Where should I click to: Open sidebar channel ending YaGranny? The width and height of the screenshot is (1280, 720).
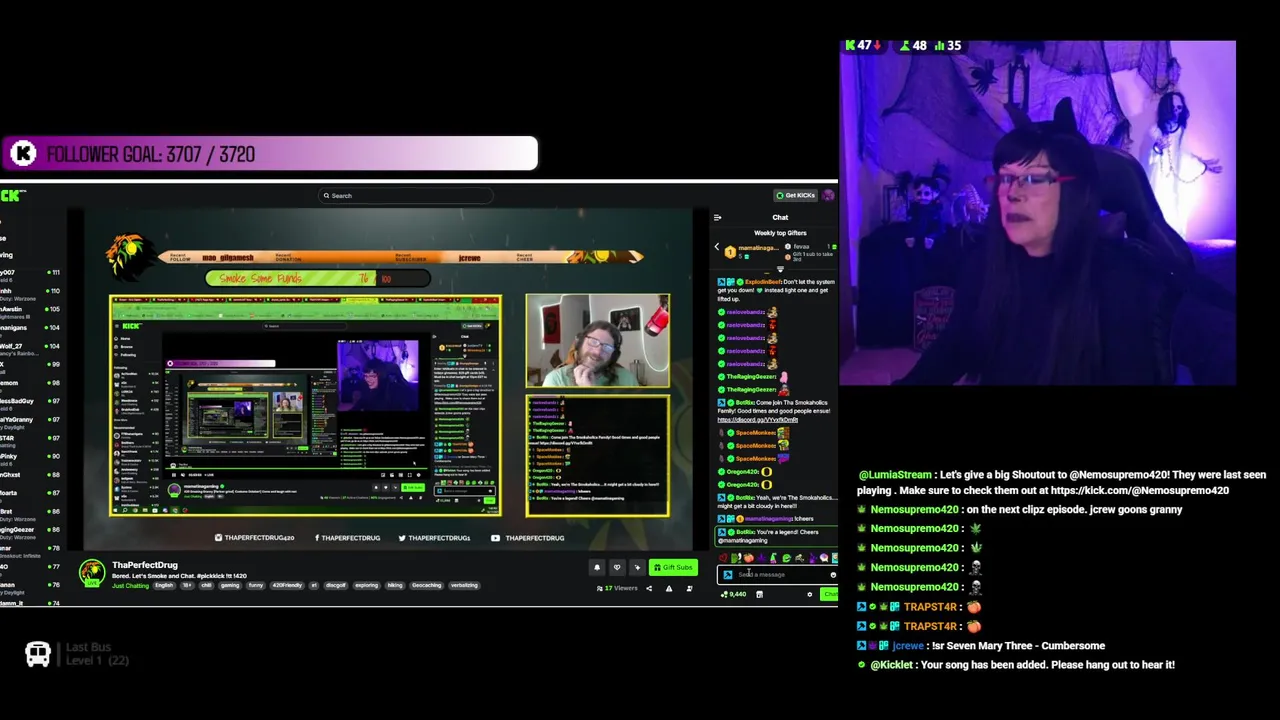[x=30, y=422]
